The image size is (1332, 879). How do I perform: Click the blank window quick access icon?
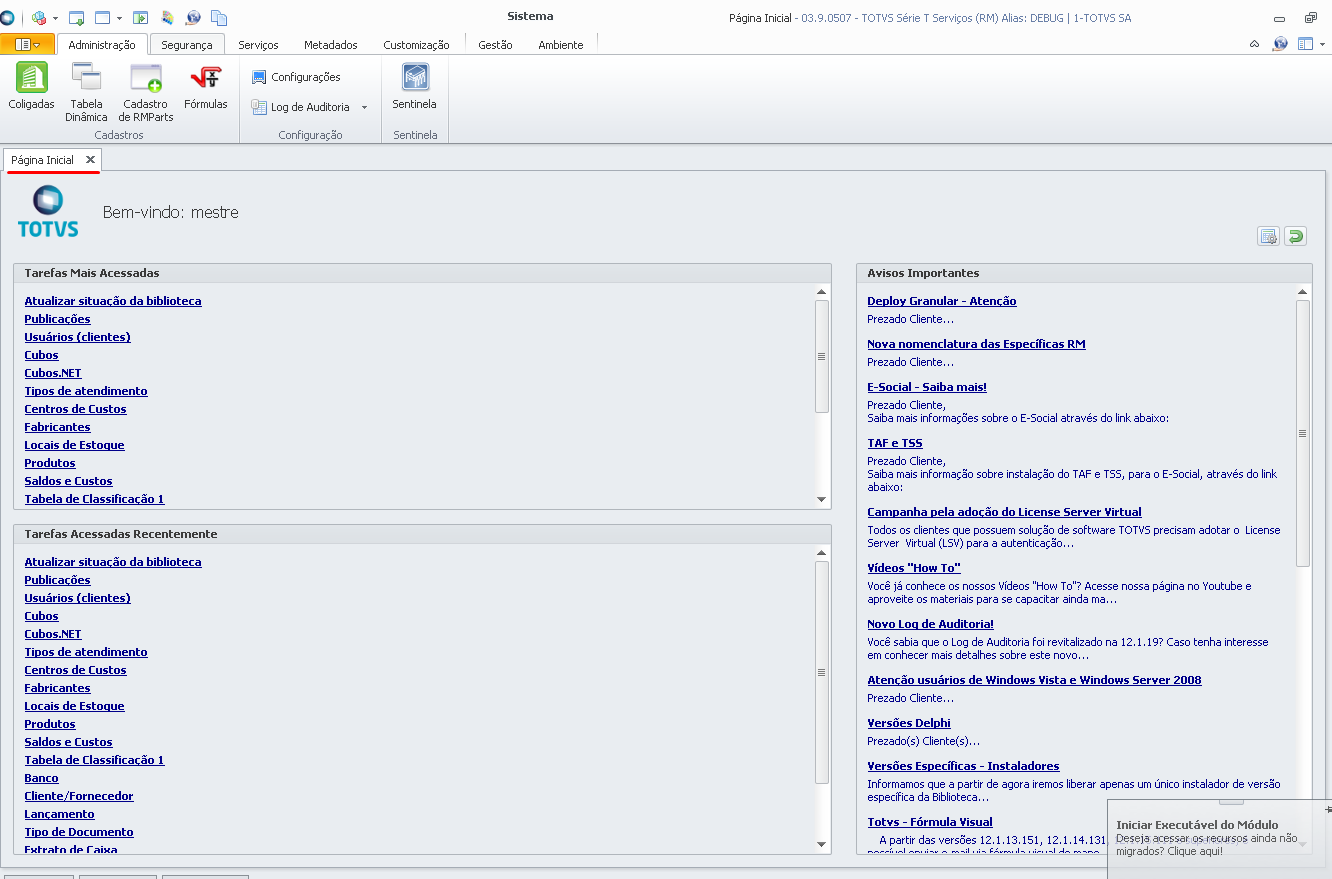click(x=102, y=18)
